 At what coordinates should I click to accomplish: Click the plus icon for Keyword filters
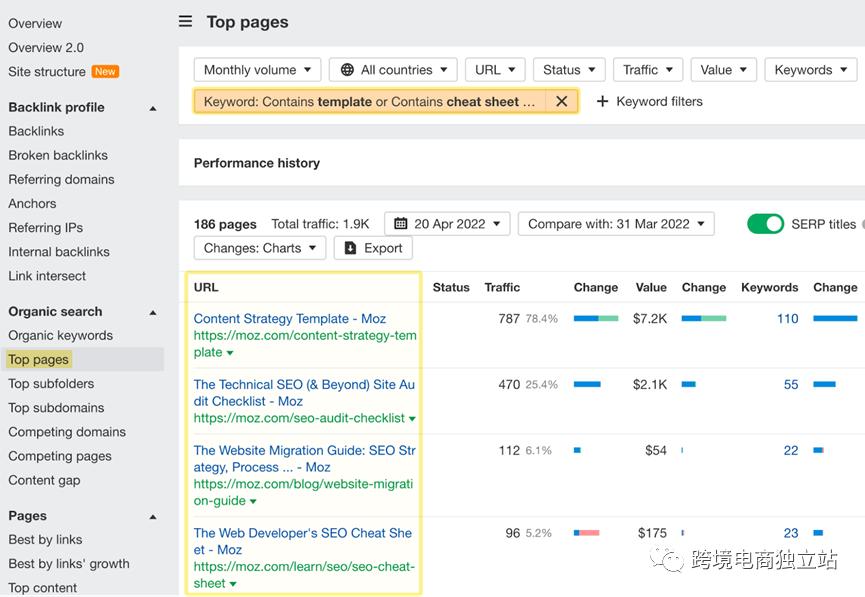(x=602, y=101)
